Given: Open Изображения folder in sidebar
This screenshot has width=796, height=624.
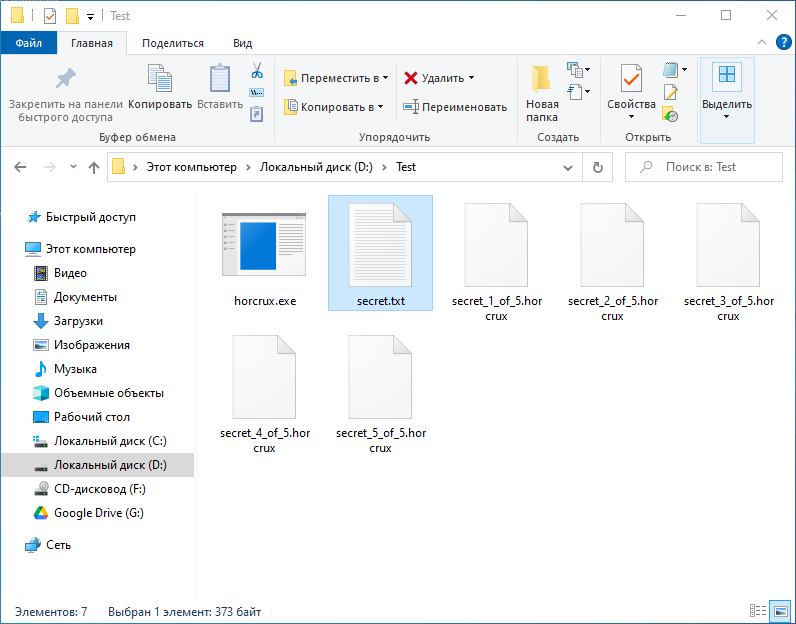Looking at the screenshot, I should 82,345.
